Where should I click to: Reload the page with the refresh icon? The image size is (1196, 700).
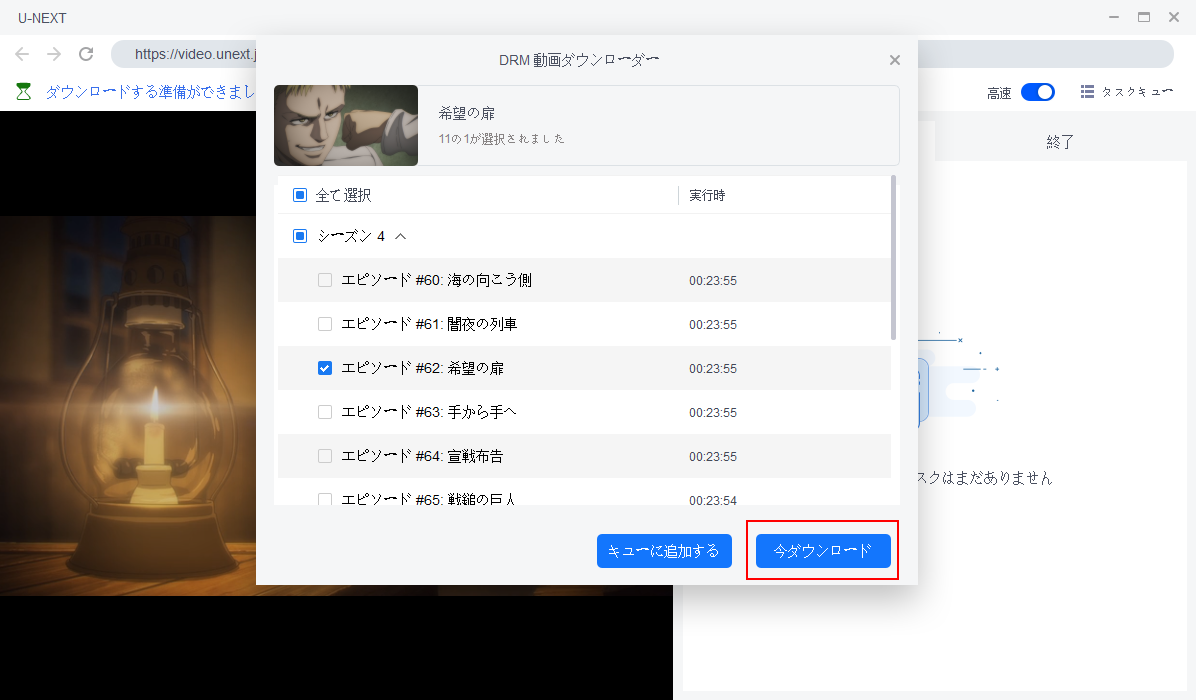tap(86, 53)
